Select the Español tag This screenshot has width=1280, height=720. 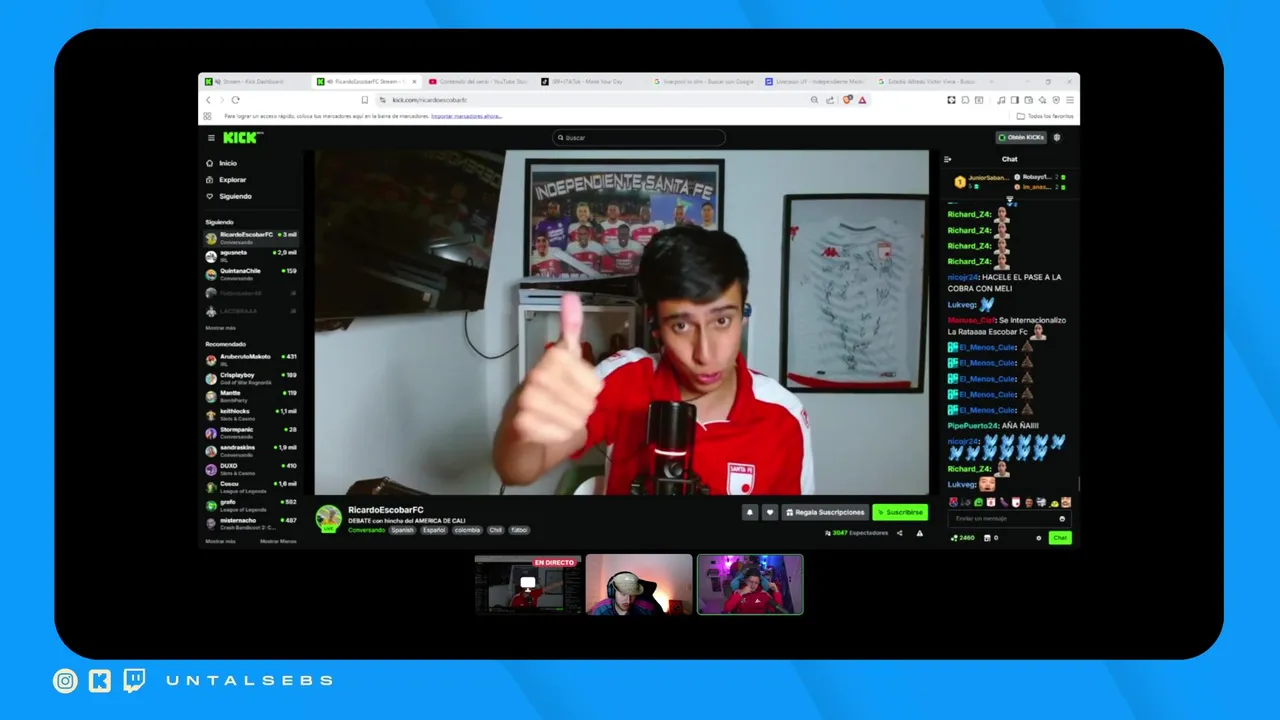pyautogui.click(x=434, y=530)
